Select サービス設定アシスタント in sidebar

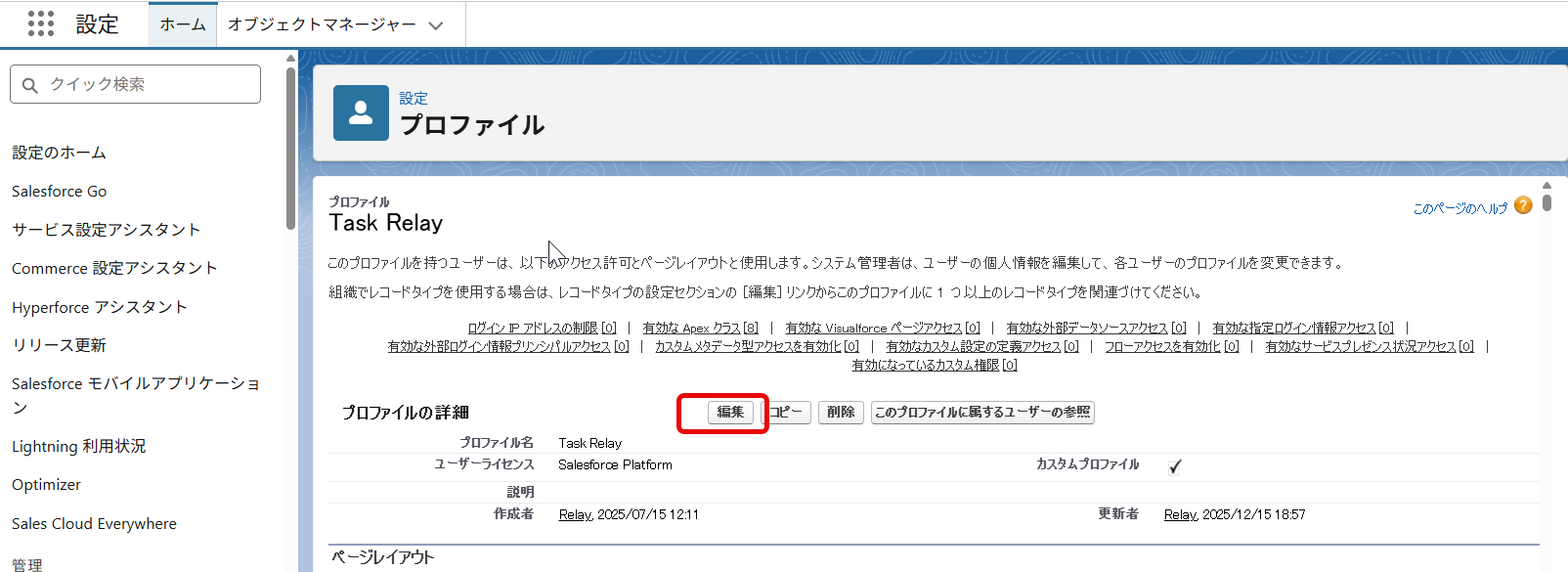[106, 230]
